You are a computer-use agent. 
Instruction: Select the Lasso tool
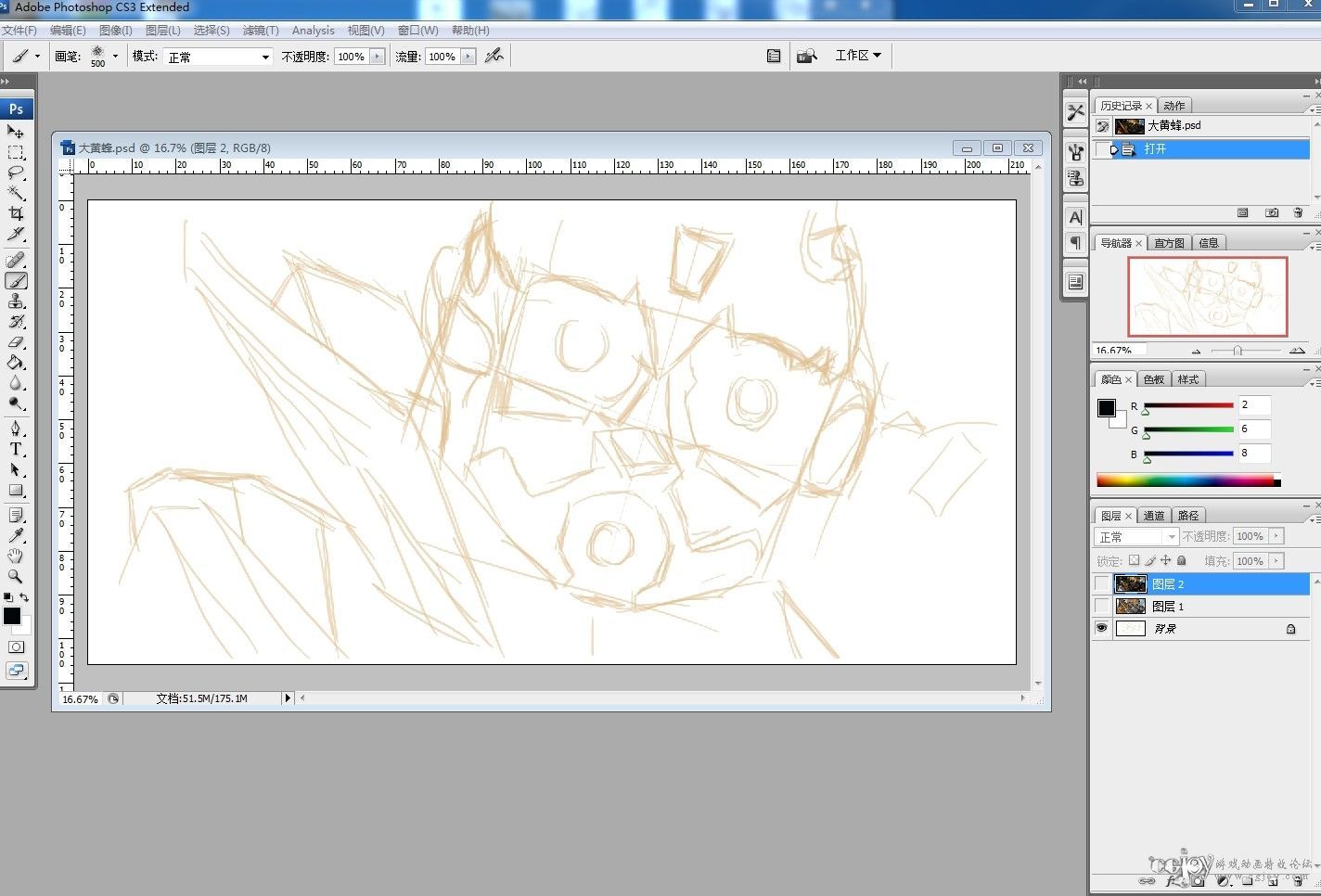coord(16,173)
